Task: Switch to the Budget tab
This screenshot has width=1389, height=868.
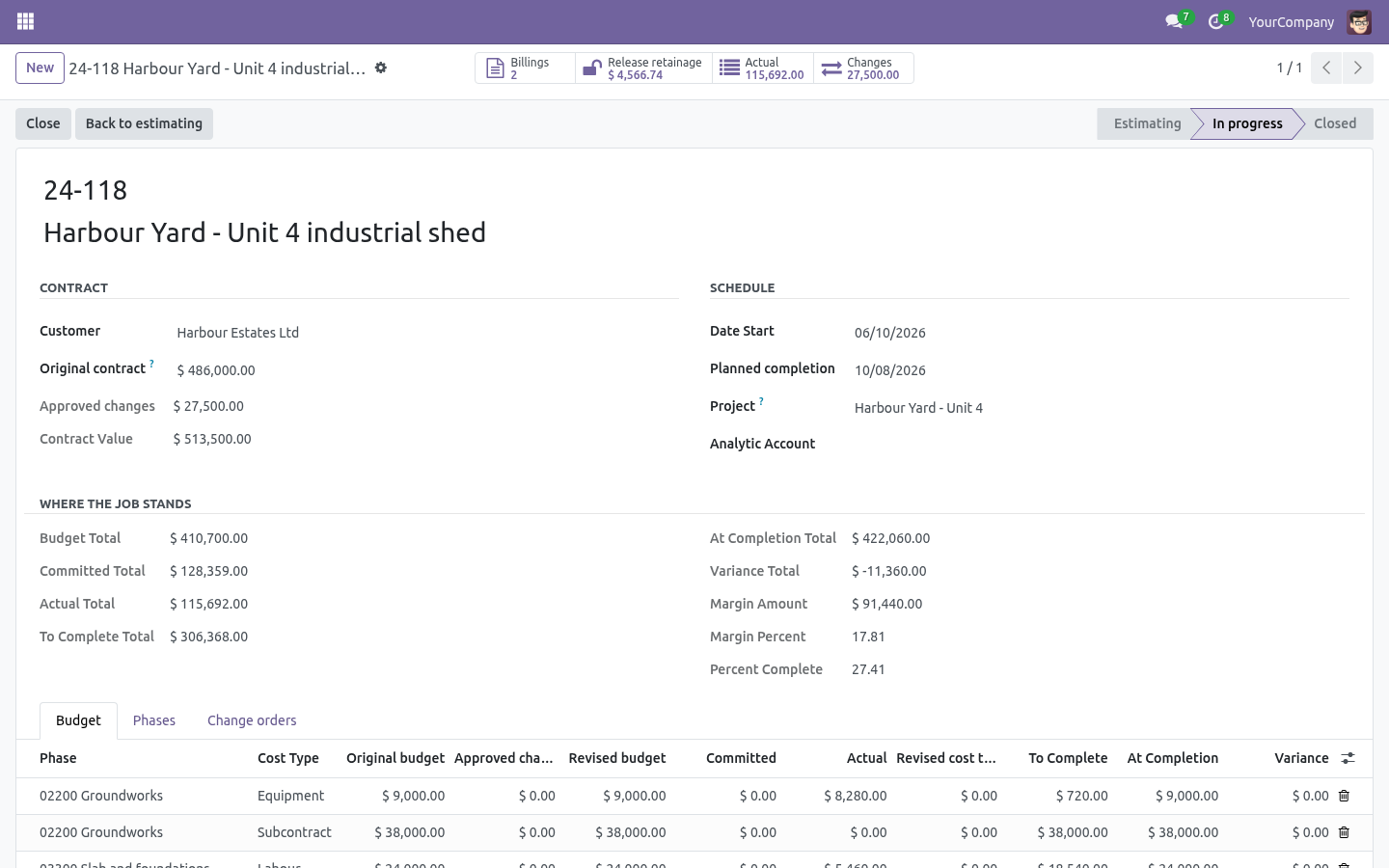Action: pyautogui.click(x=78, y=720)
